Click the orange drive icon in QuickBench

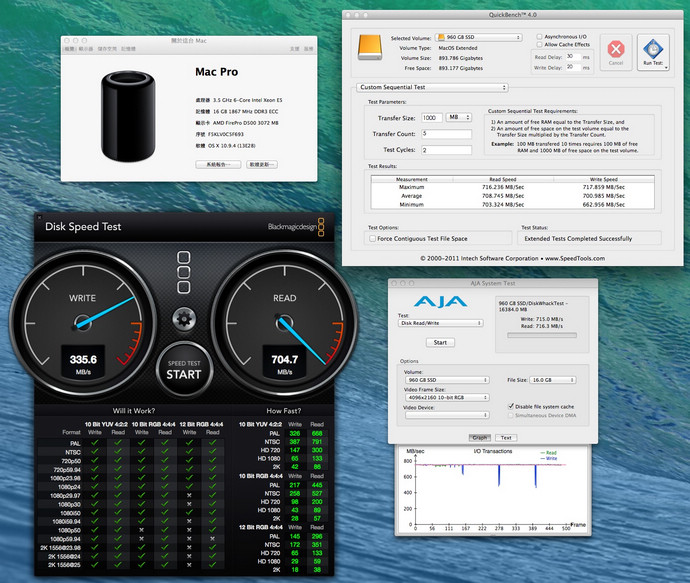click(x=370, y=48)
